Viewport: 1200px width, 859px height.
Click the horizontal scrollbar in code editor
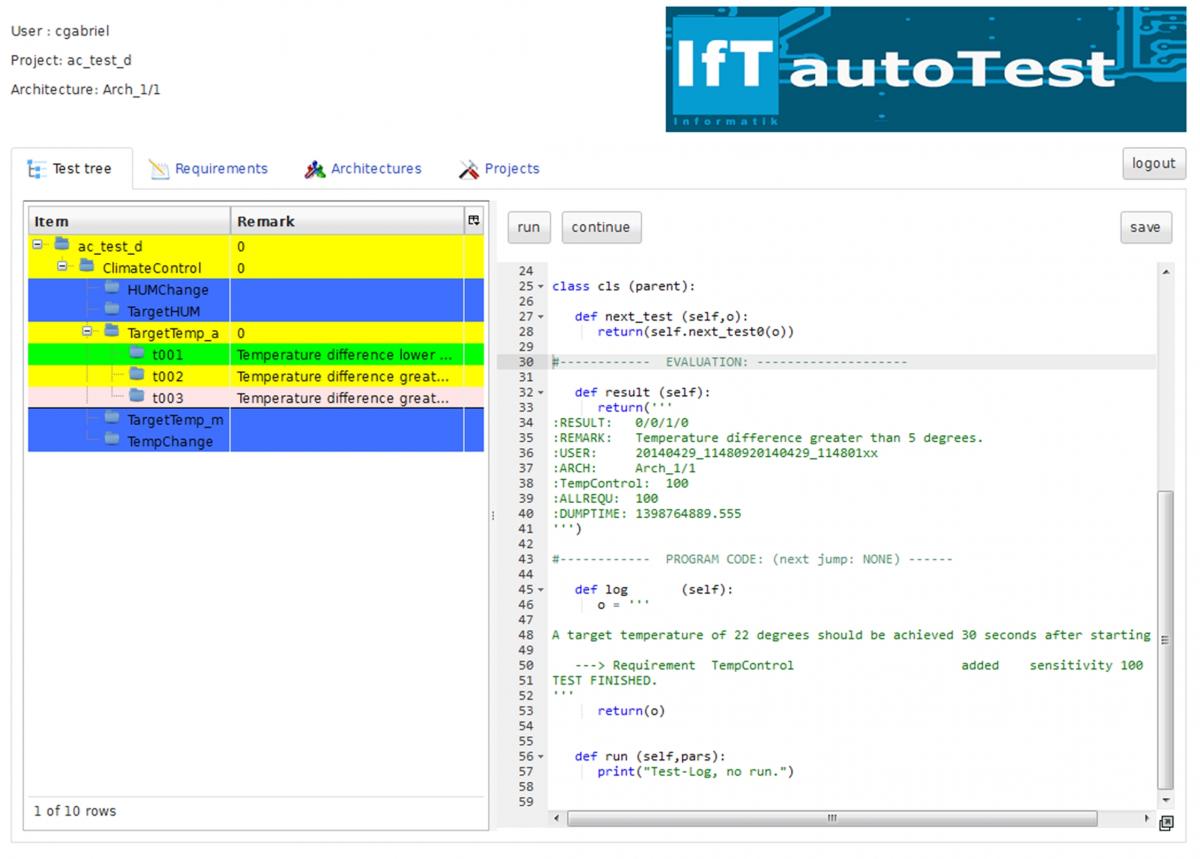pos(830,818)
